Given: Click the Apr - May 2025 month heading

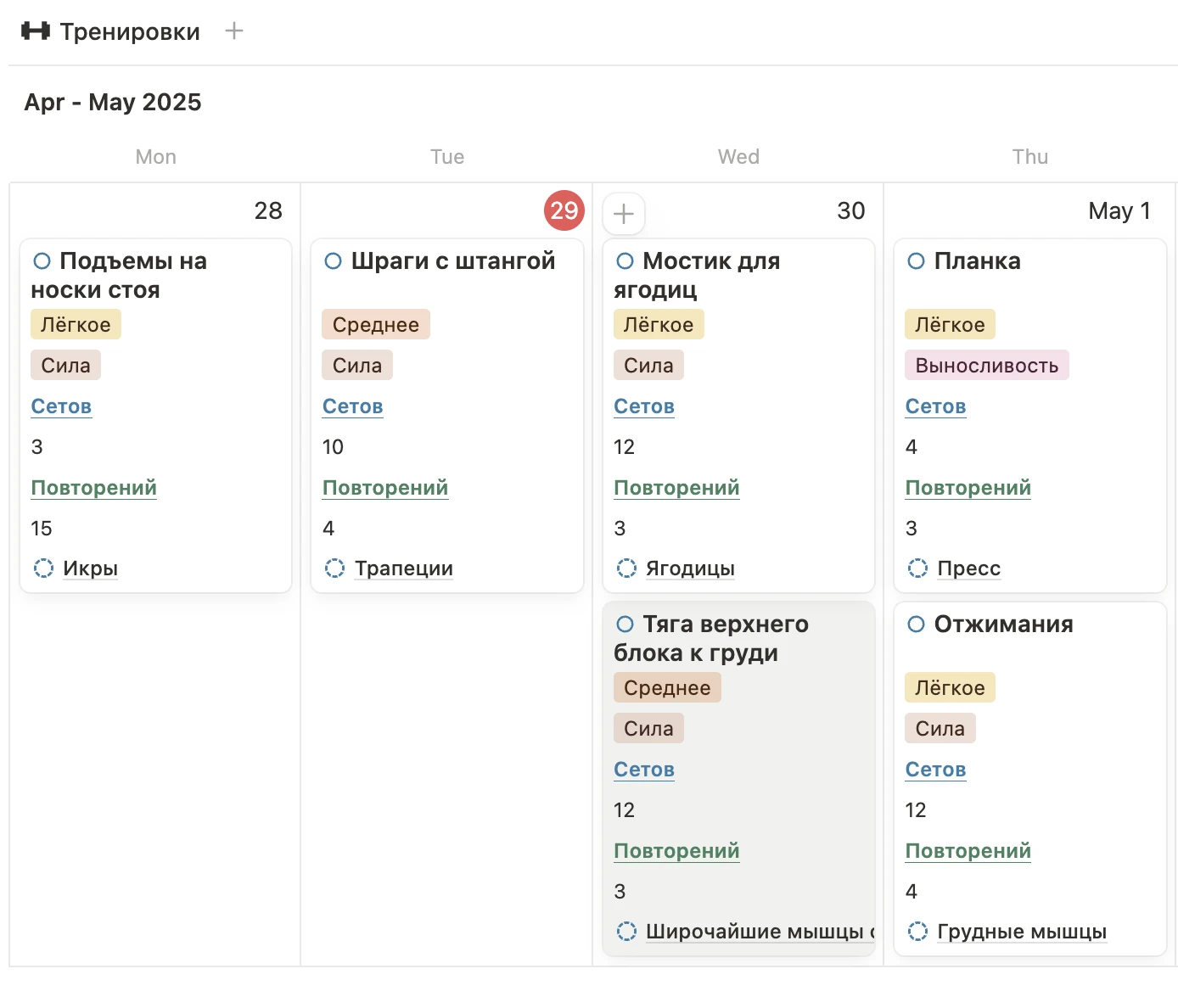Looking at the screenshot, I should [113, 102].
